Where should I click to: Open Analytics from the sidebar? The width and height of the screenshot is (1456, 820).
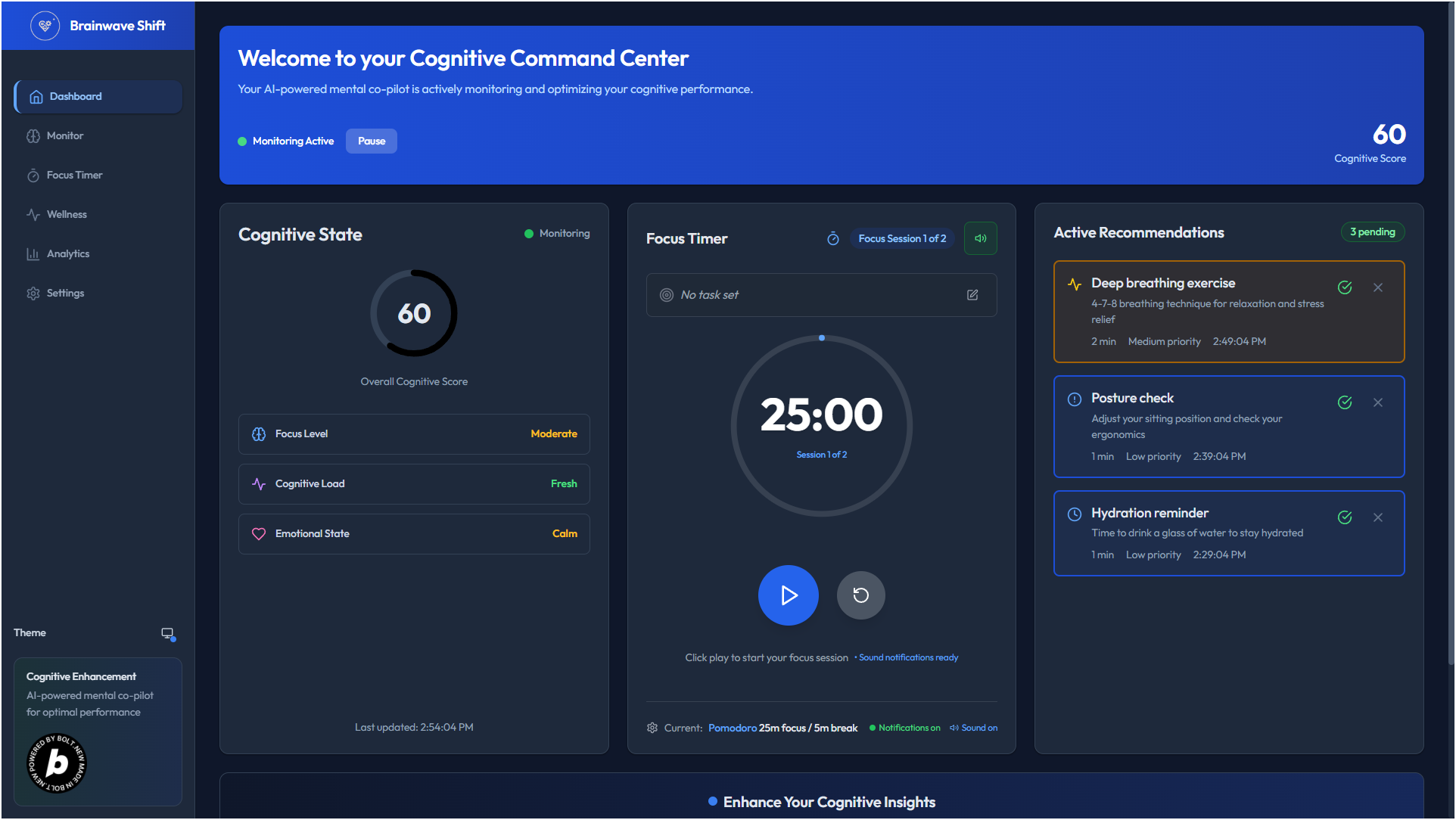click(68, 254)
